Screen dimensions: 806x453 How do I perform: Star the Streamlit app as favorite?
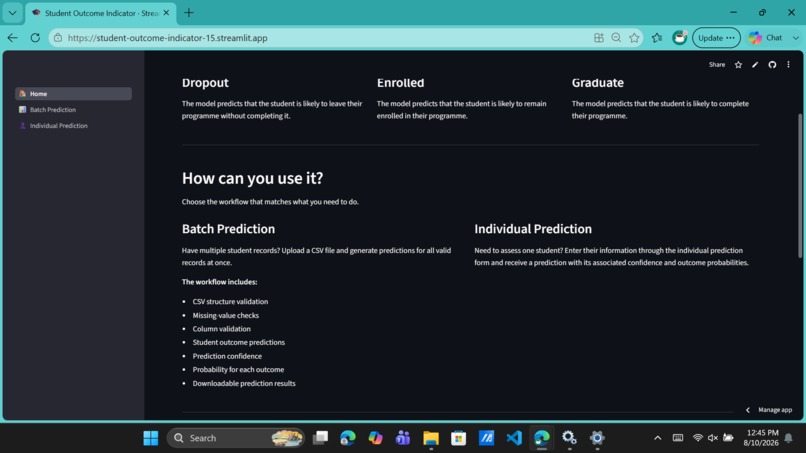click(x=738, y=65)
